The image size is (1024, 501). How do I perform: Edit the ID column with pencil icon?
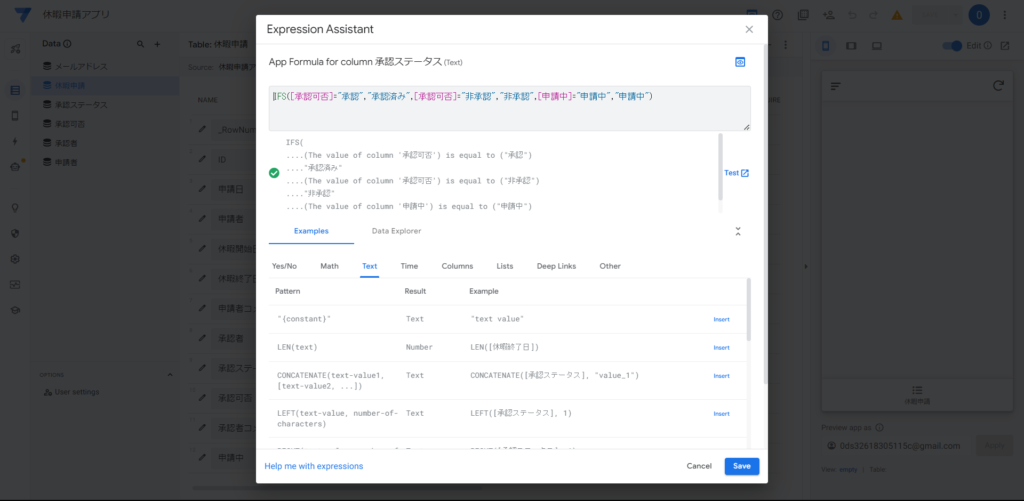click(202, 159)
